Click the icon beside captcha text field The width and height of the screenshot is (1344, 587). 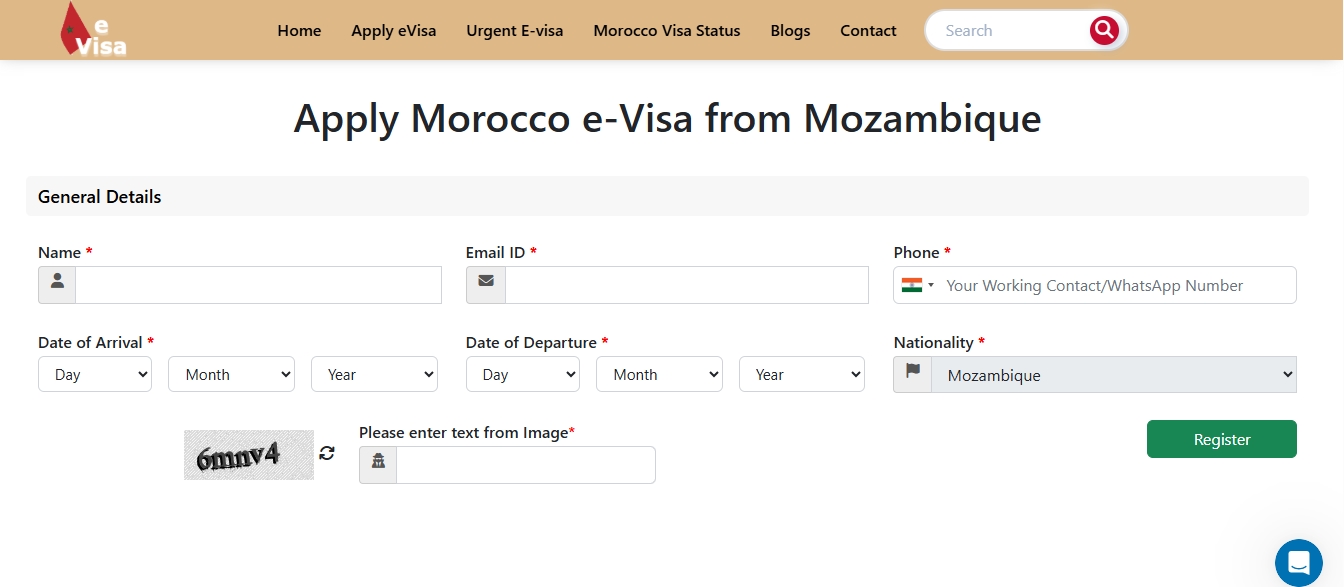point(378,465)
